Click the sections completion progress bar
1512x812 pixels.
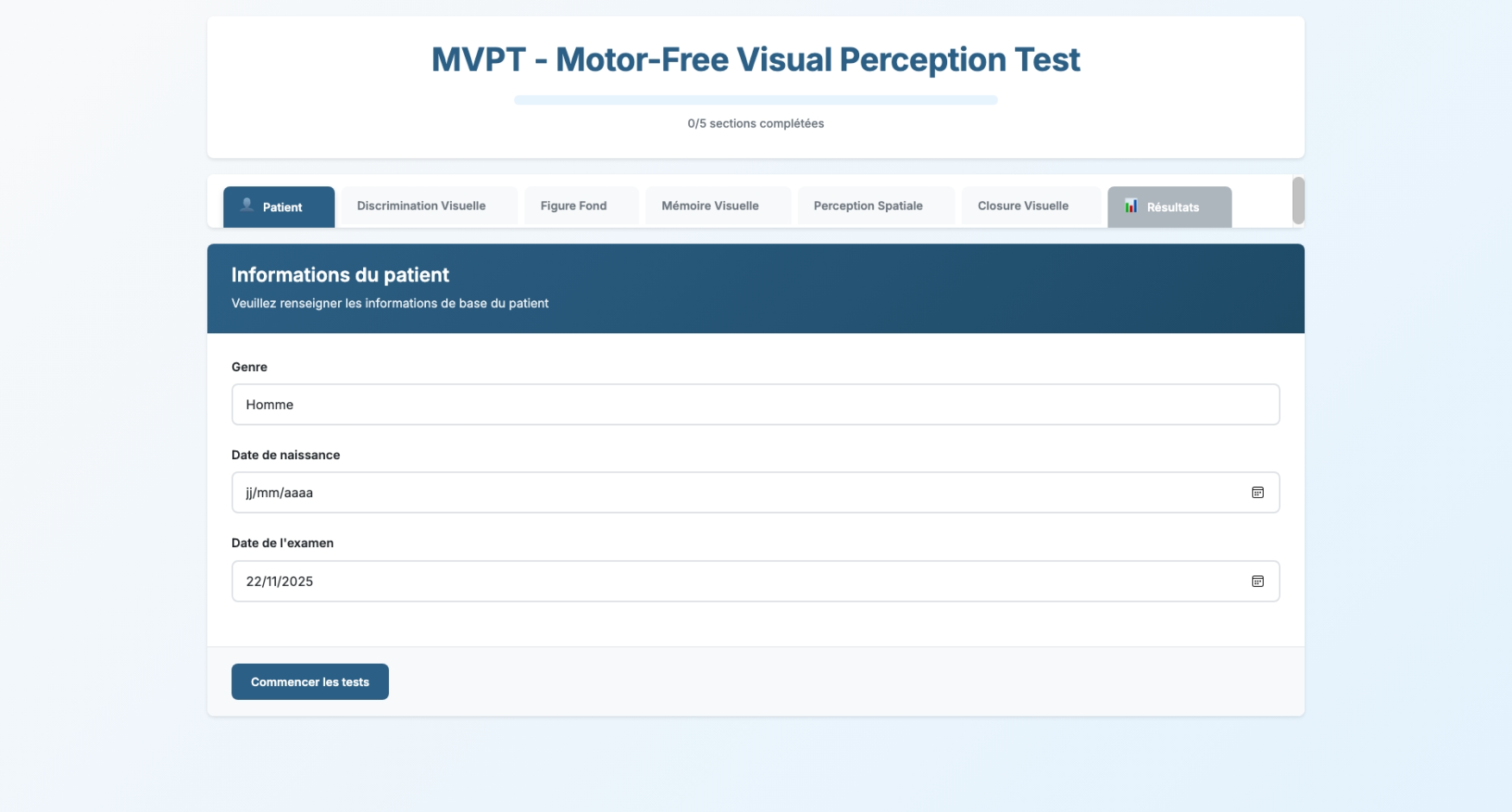755,100
